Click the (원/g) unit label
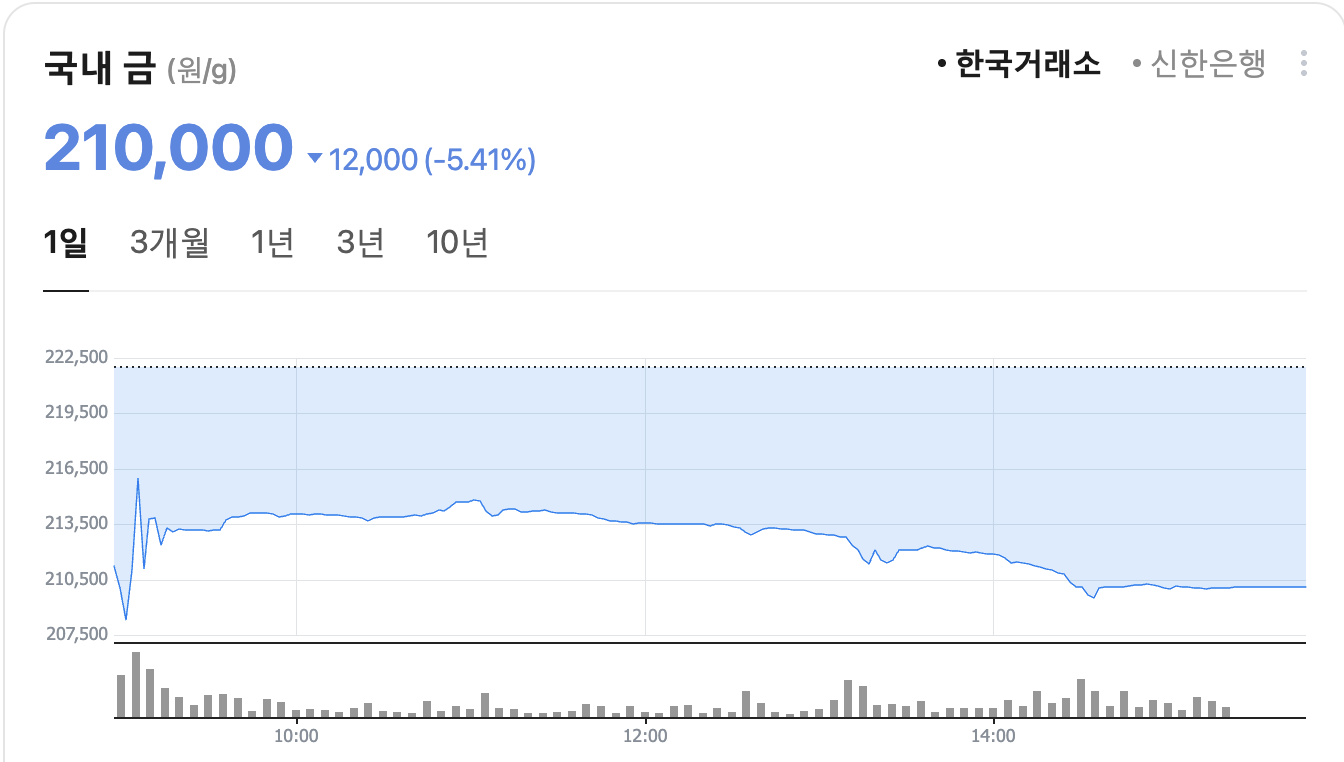1344x762 pixels. coord(202,71)
